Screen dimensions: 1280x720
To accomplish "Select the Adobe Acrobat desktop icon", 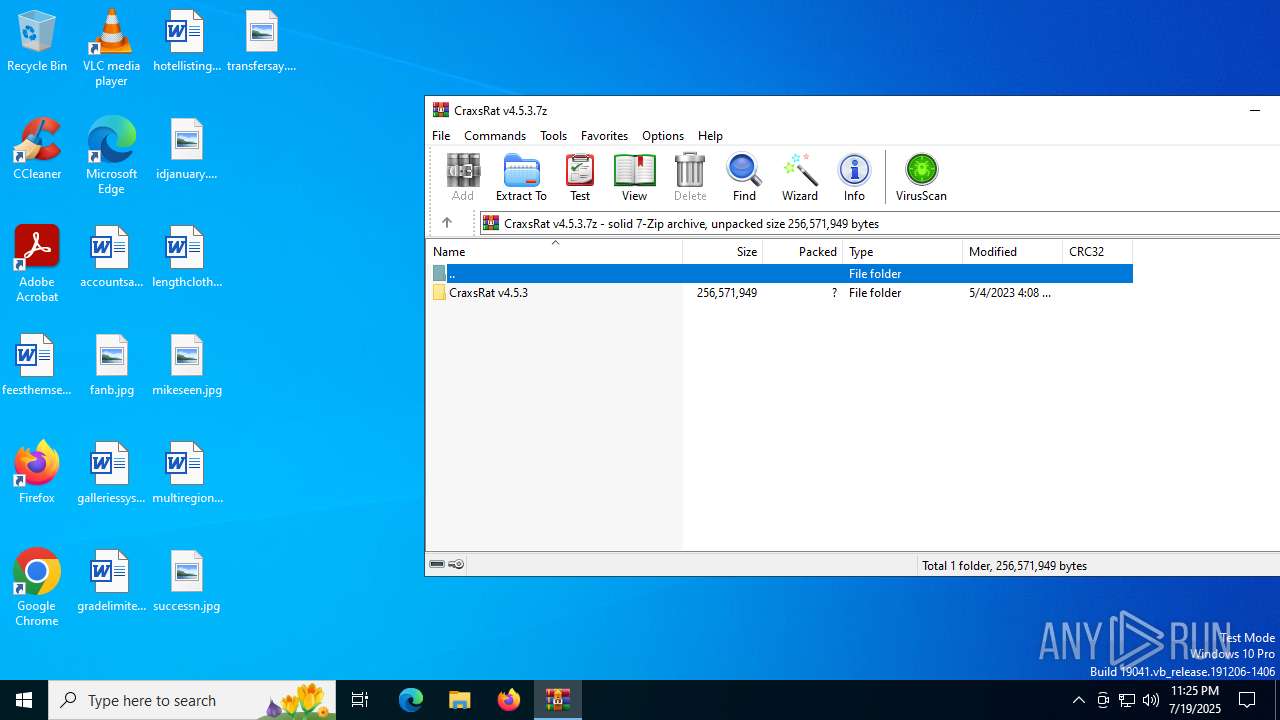I will click(37, 263).
